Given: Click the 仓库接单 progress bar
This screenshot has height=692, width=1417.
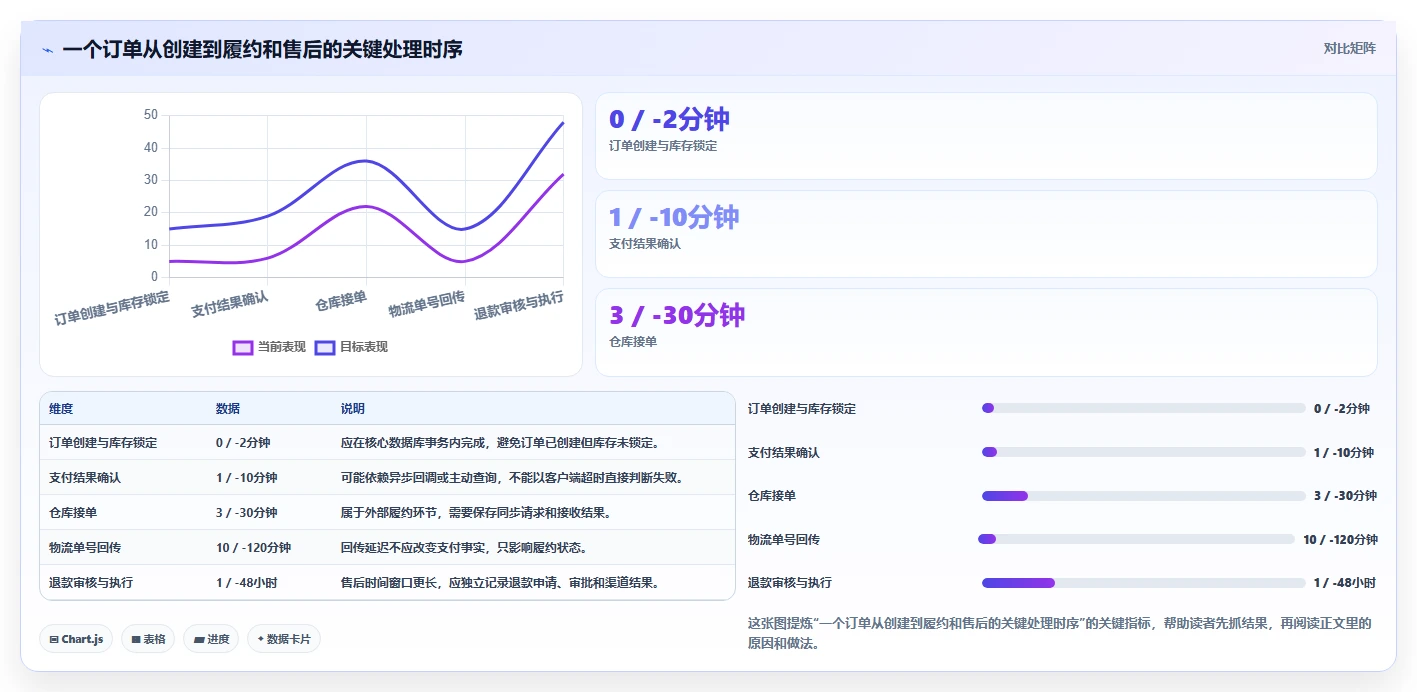Looking at the screenshot, I should tap(1144, 496).
